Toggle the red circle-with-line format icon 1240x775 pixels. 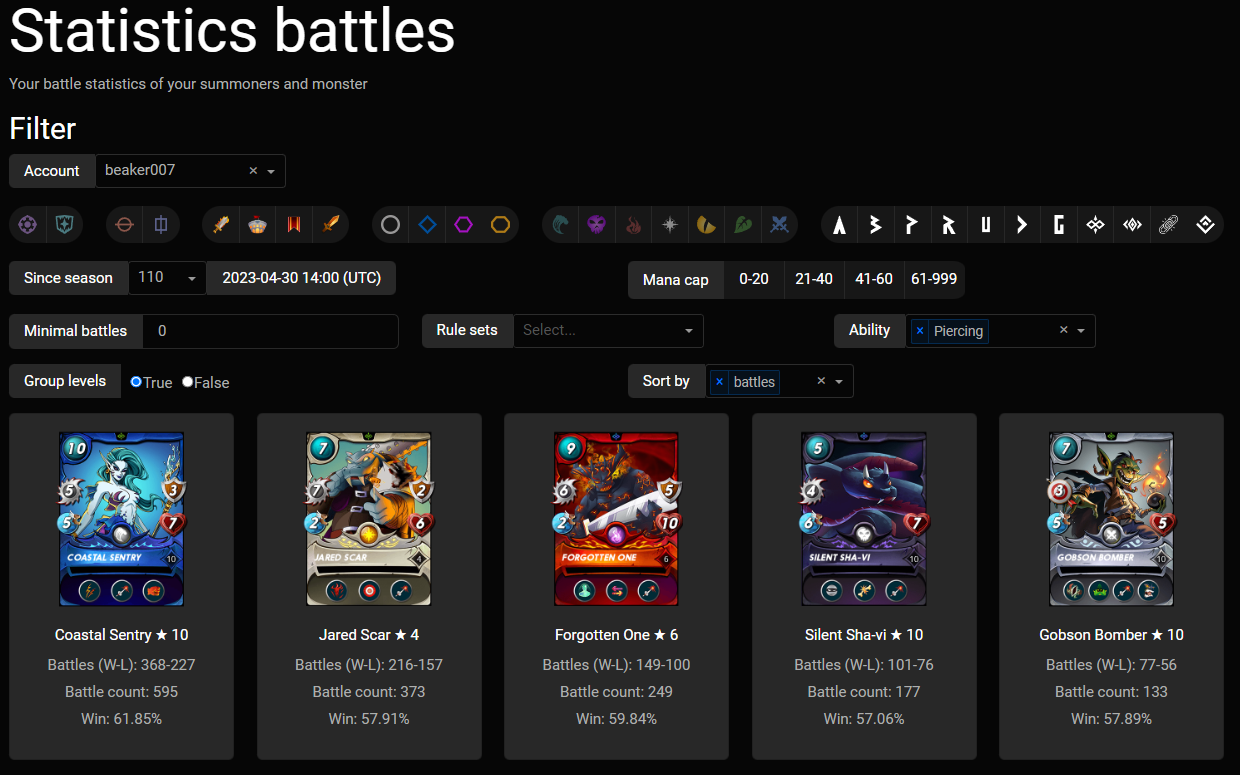coord(124,225)
